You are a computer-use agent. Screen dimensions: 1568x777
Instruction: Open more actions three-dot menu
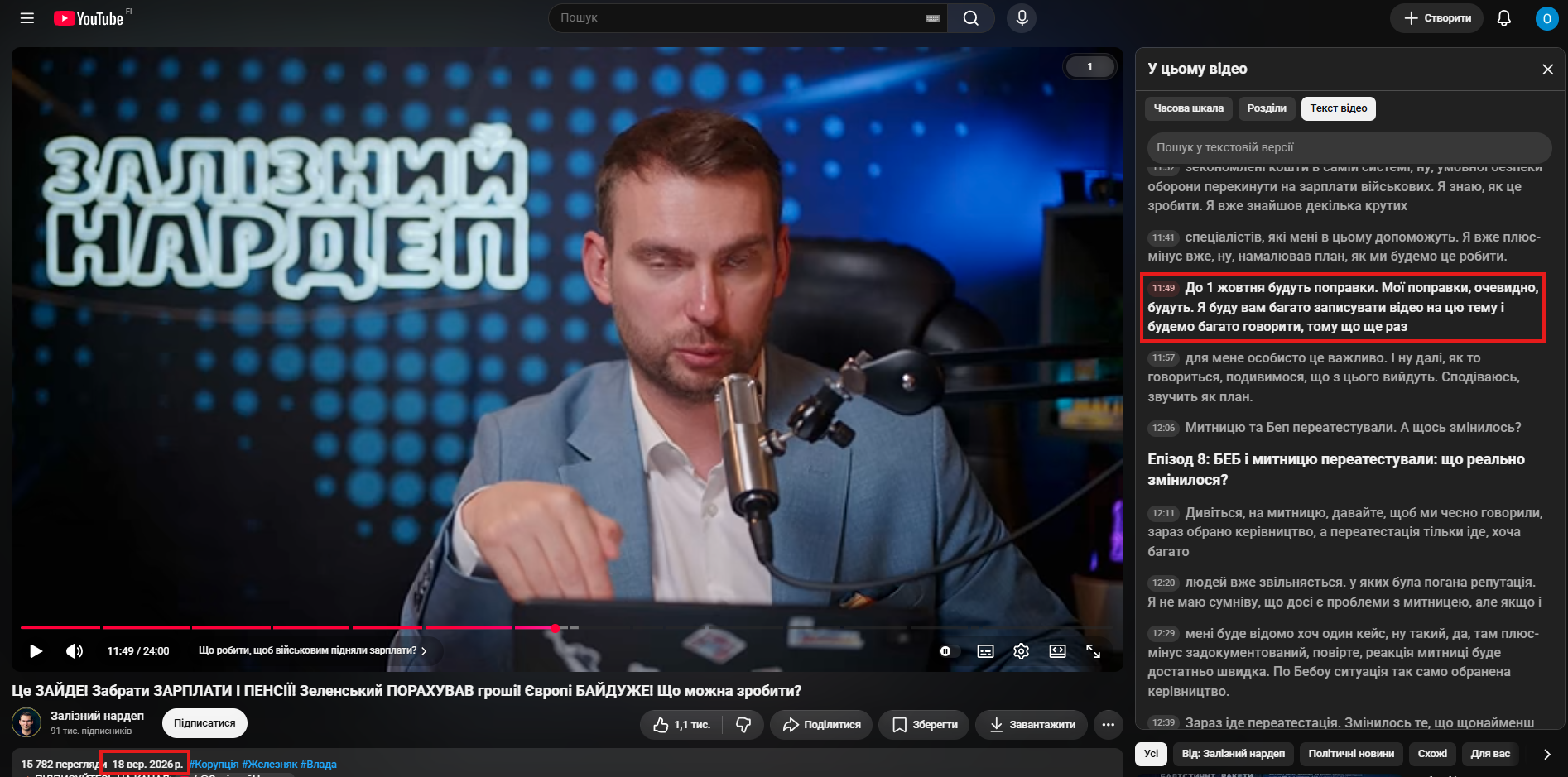[1108, 725]
